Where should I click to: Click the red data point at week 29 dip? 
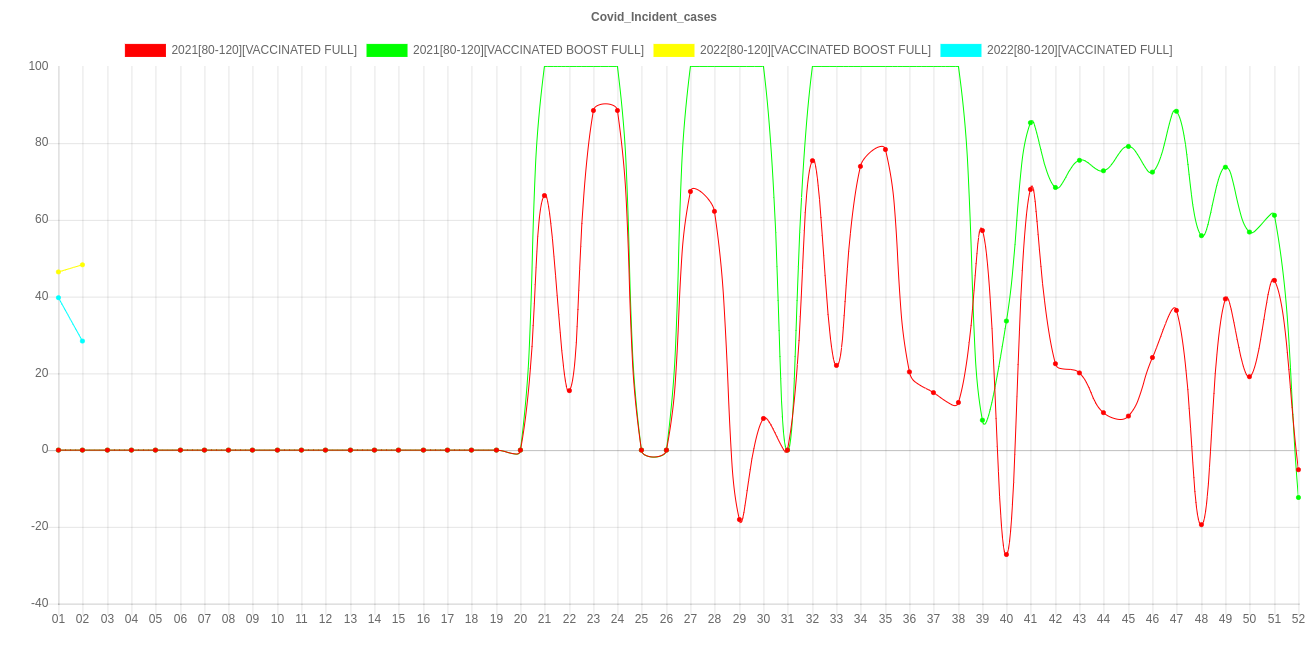pos(740,520)
